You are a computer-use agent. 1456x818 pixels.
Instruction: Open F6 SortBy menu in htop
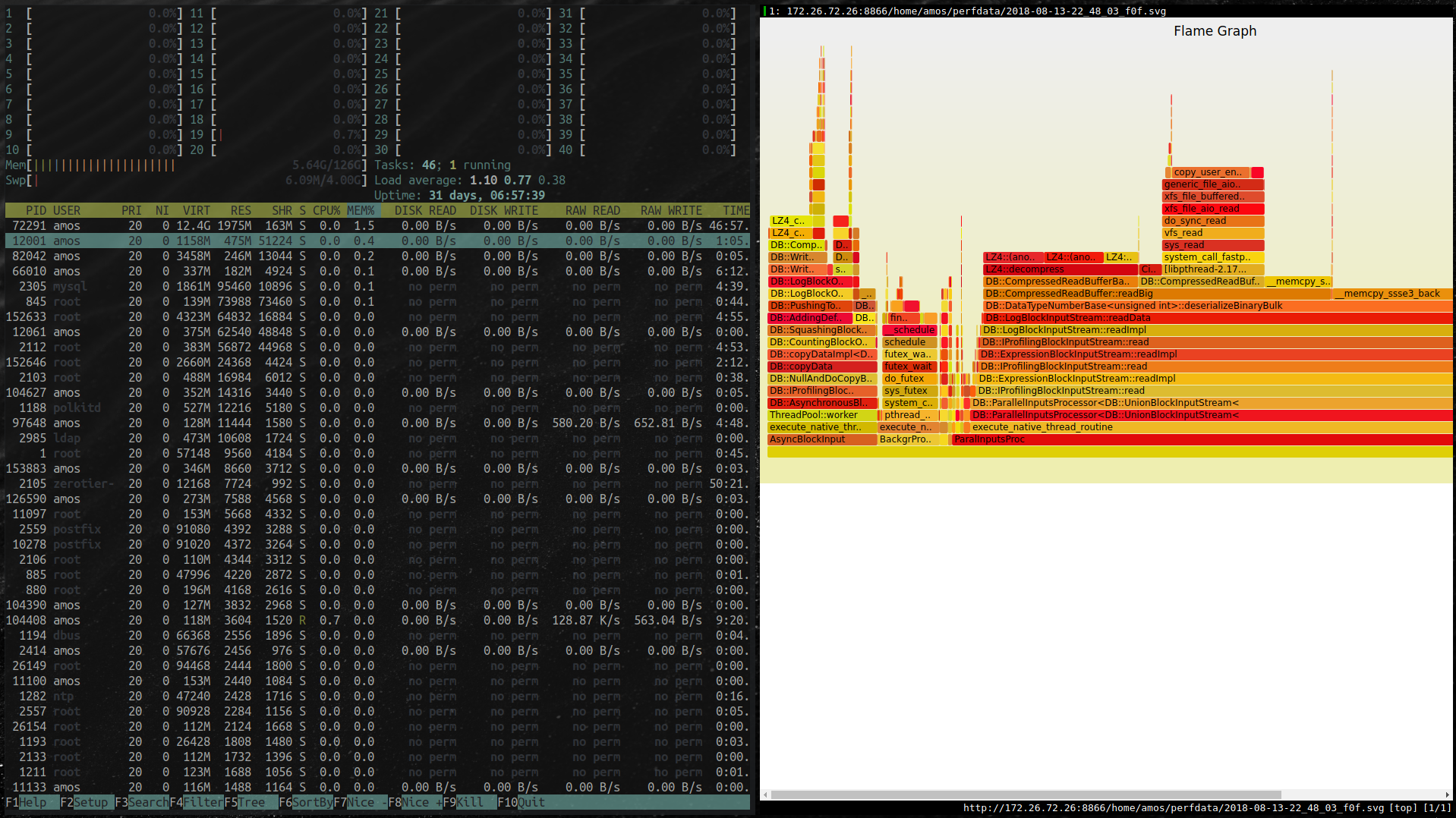coord(305,802)
